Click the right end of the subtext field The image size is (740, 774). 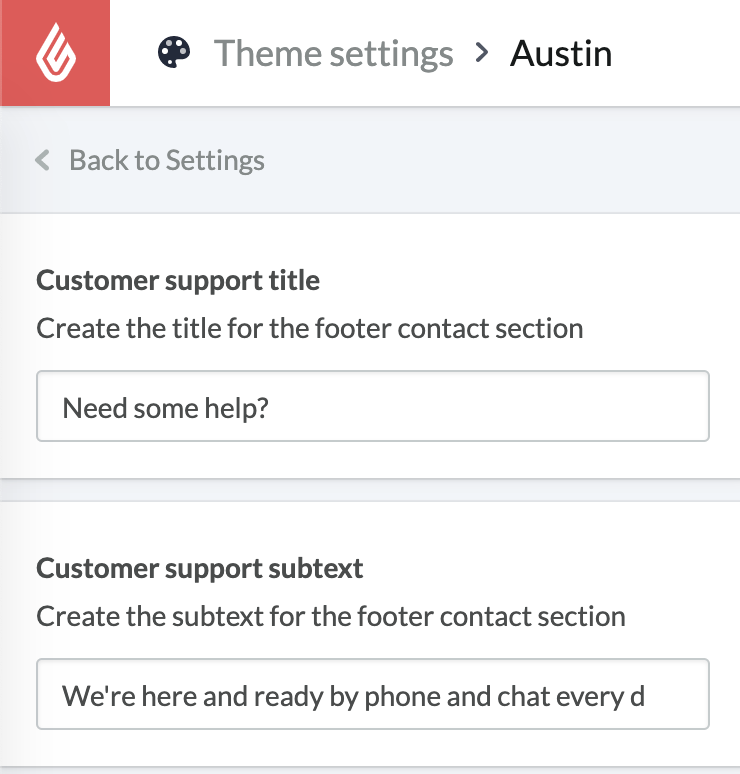(x=690, y=694)
